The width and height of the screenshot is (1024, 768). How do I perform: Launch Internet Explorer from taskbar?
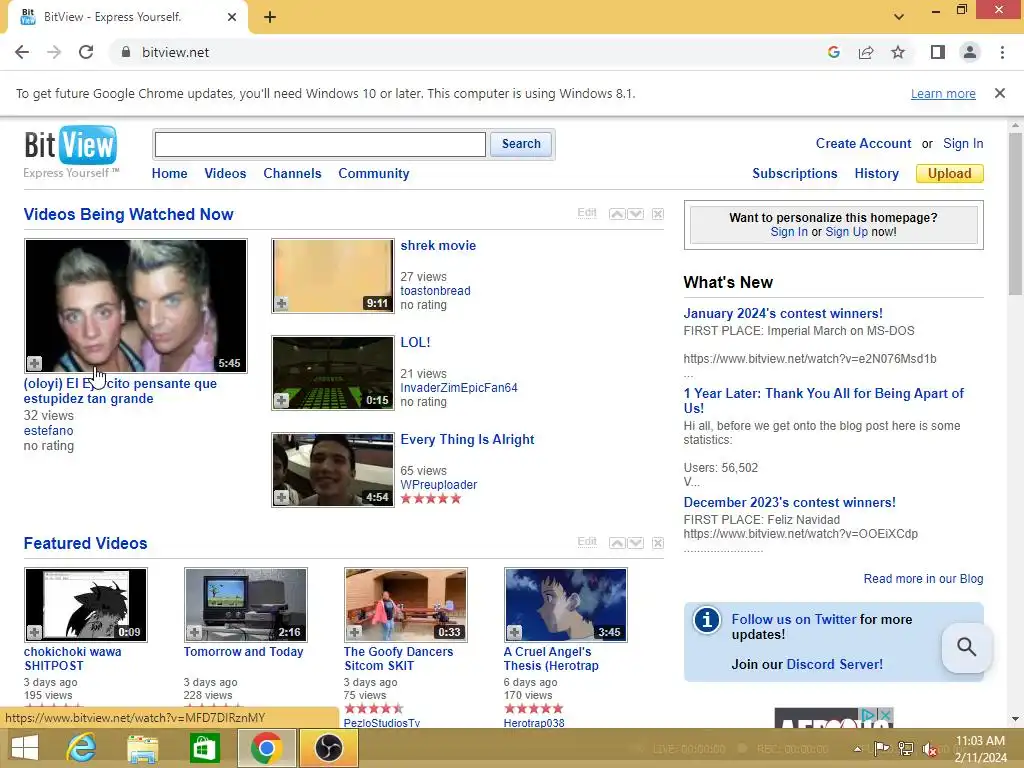click(82, 748)
